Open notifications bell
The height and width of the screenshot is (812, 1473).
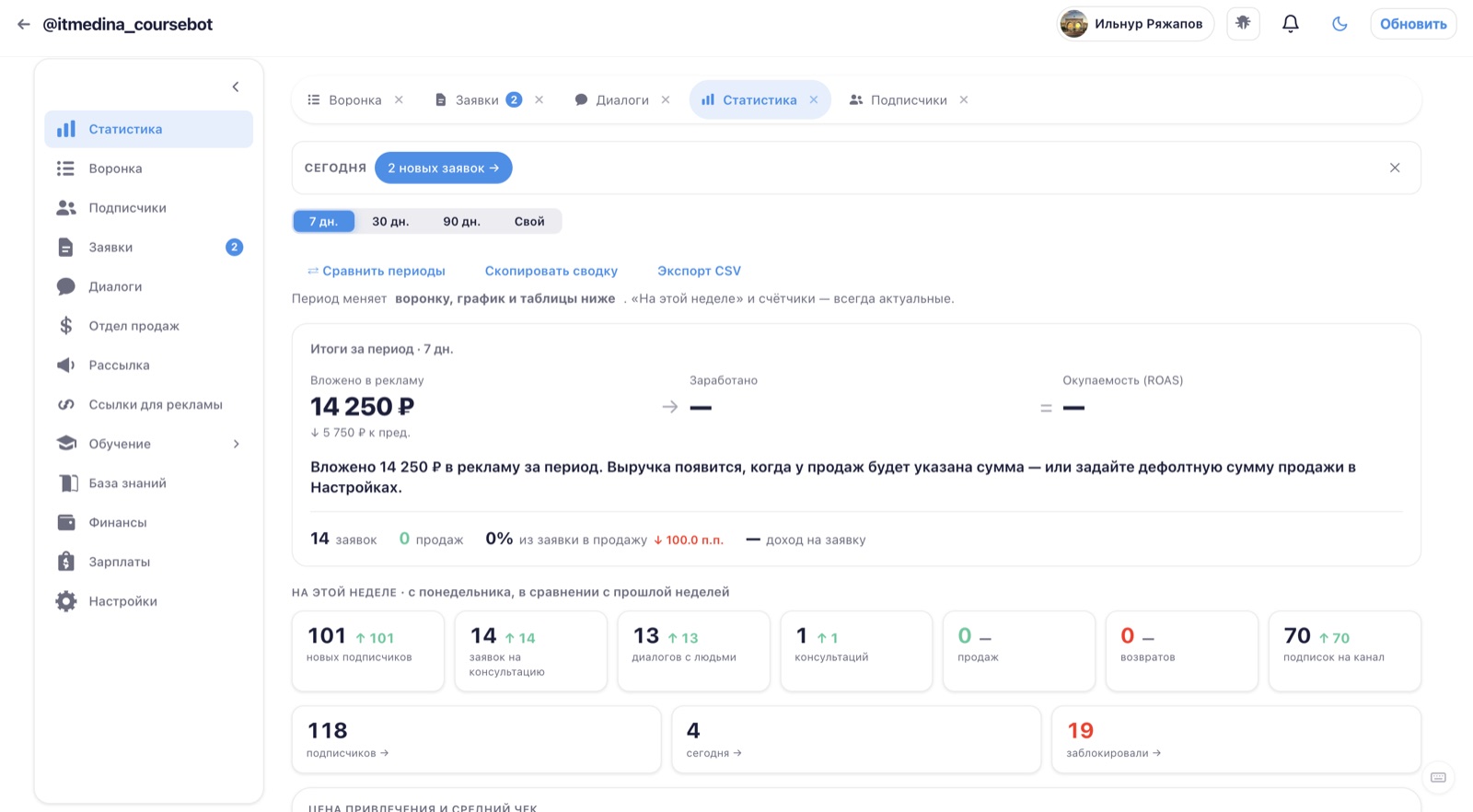[1291, 24]
